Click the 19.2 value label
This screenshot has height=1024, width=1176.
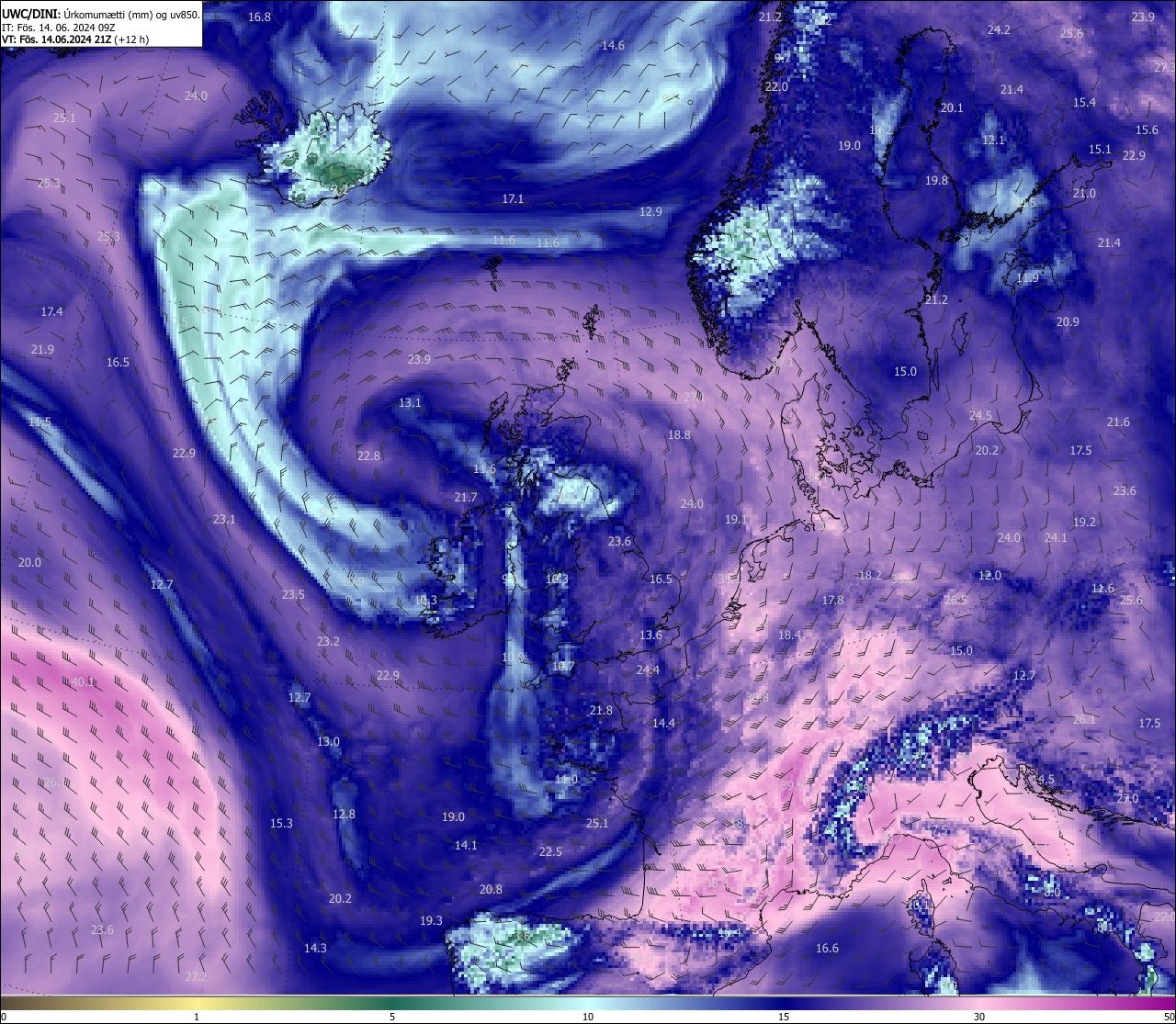pyautogui.click(x=1084, y=522)
